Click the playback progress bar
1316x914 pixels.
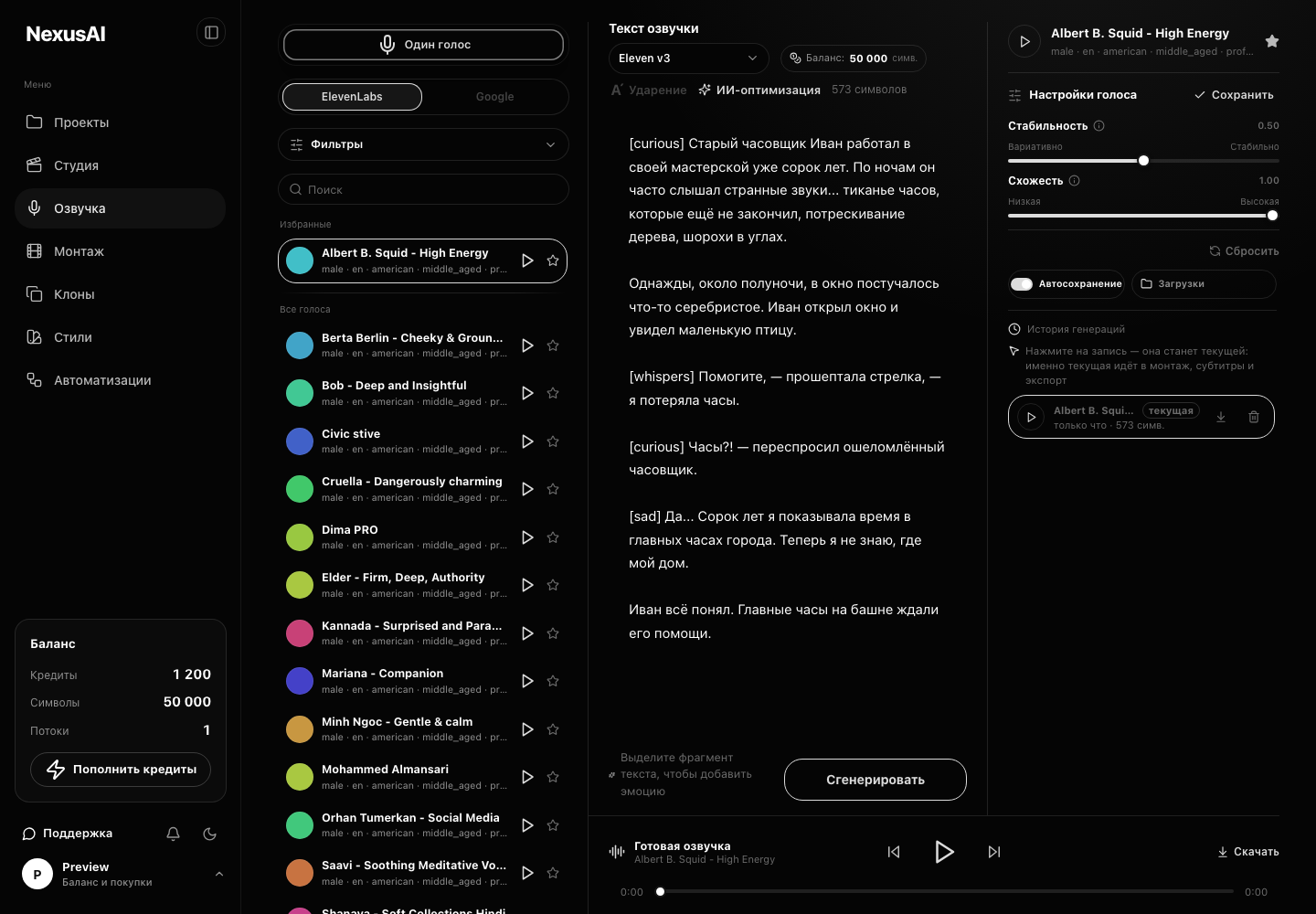click(x=945, y=891)
